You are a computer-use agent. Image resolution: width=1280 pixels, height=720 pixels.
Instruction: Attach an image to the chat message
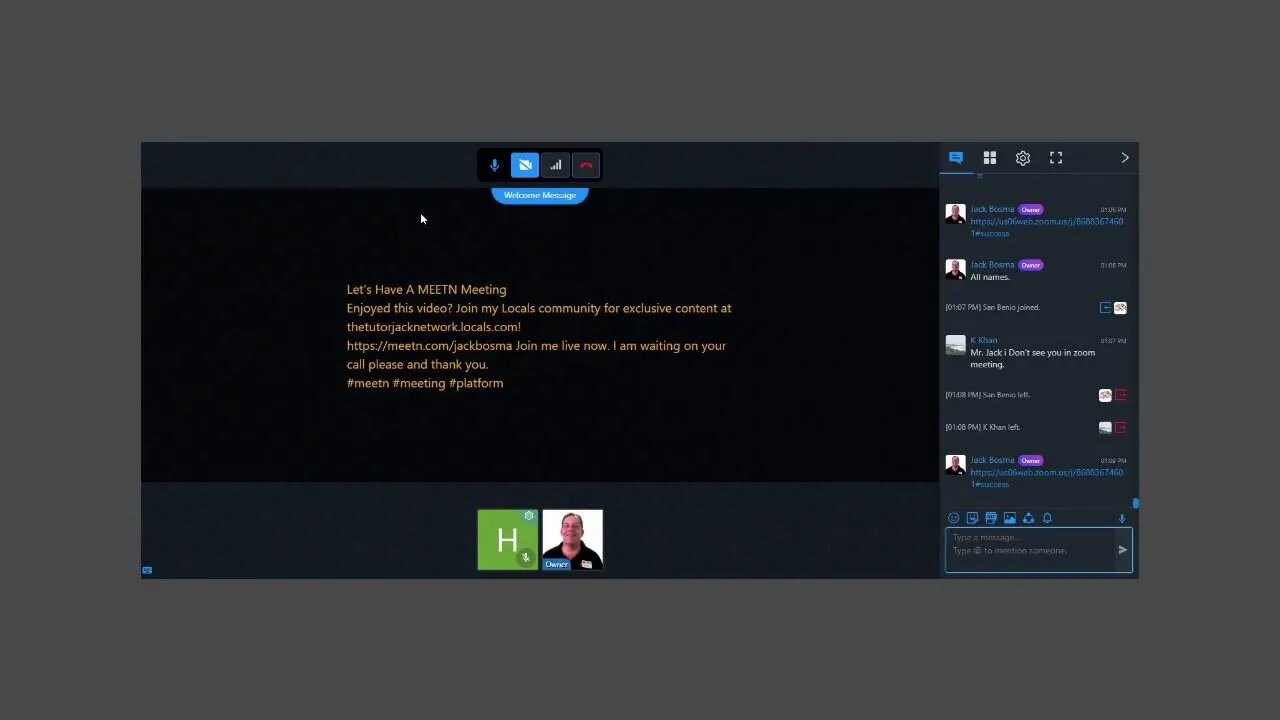(x=1010, y=518)
